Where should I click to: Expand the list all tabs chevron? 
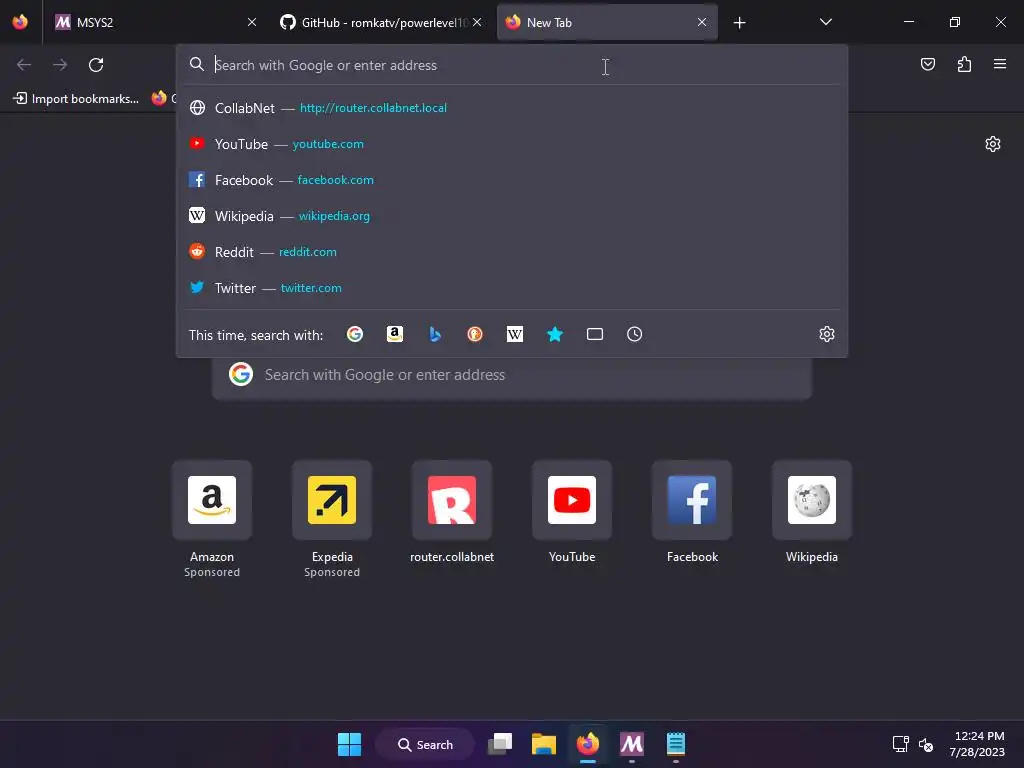click(x=825, y=22)
